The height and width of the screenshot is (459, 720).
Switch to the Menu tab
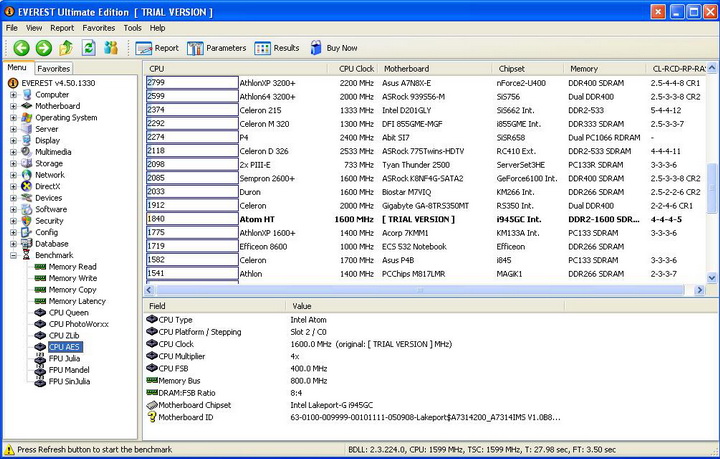17,67
